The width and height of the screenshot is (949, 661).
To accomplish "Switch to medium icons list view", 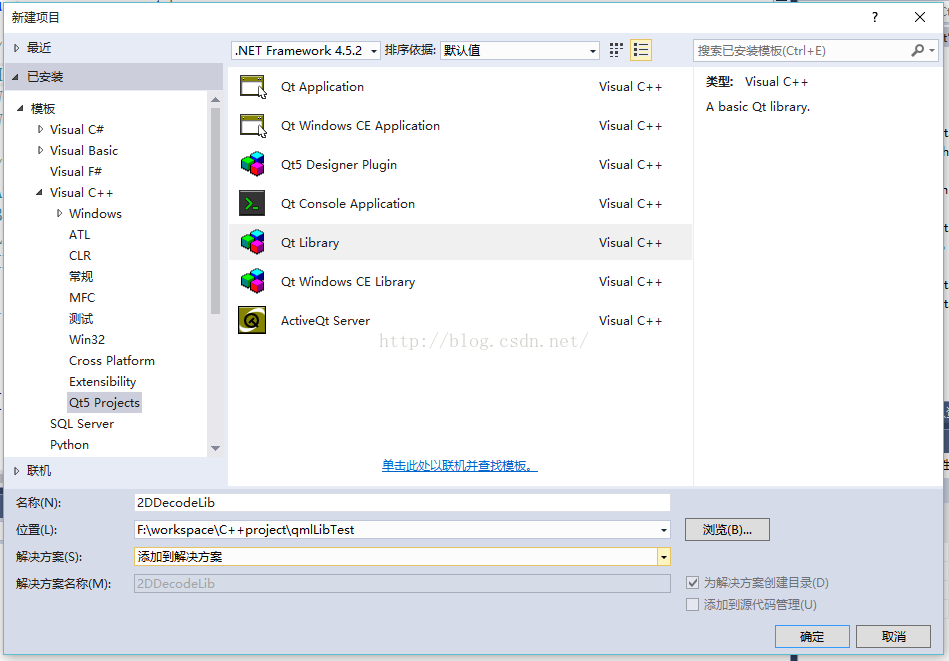I will [640, 50].
